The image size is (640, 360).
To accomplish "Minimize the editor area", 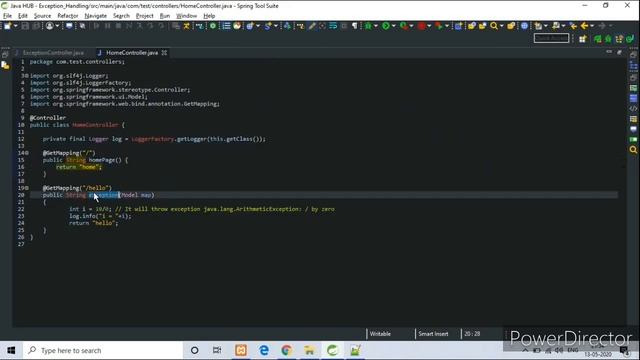I will tap(609, 52).
